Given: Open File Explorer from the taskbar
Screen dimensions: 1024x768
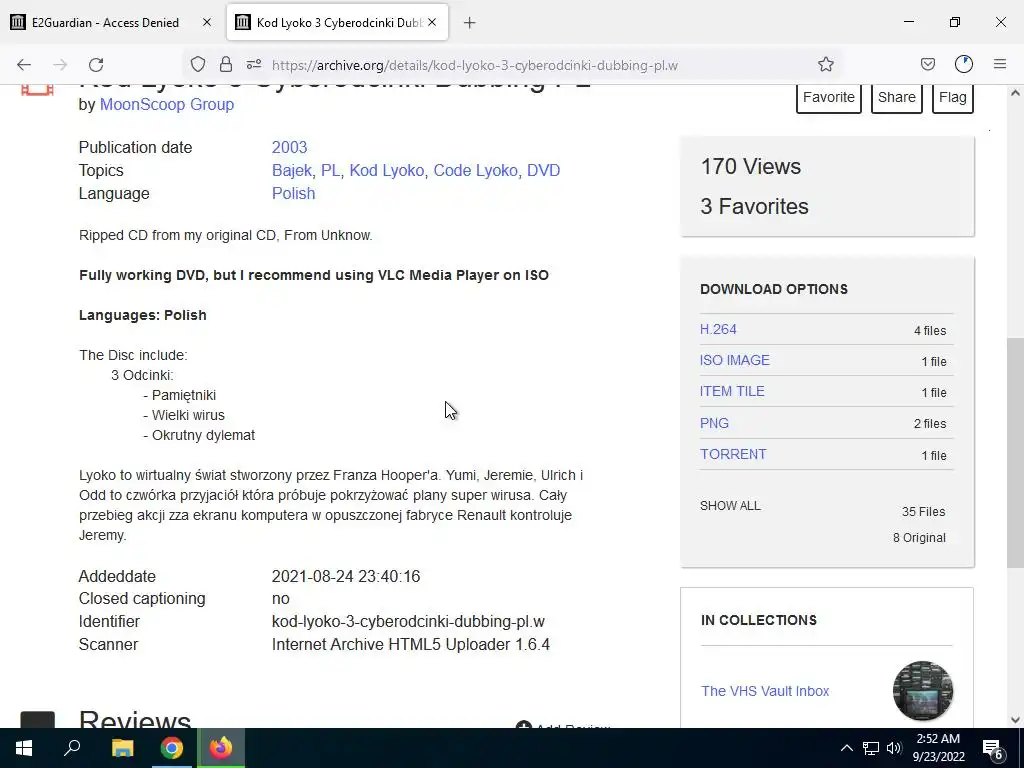Looking at the screenshot, I should pos(122,748).
